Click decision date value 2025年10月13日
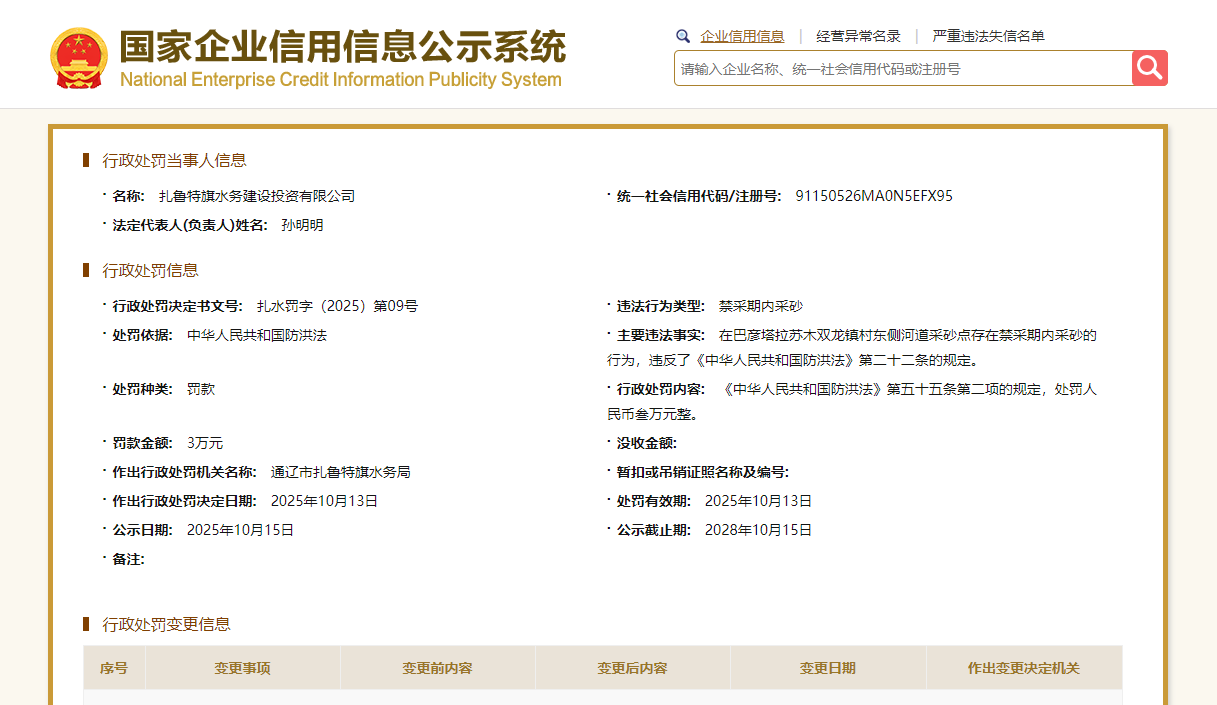Screen dimensions: 1217x705 (324, 501)
